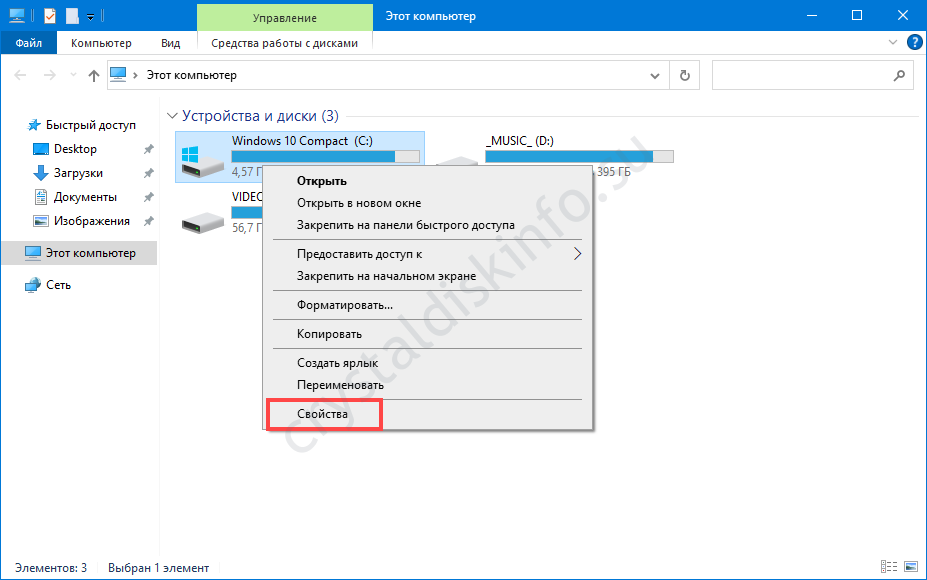This screenshot has height=580, width=927.
Task: Click the Файл button
Action: click(x=29, y=43)
